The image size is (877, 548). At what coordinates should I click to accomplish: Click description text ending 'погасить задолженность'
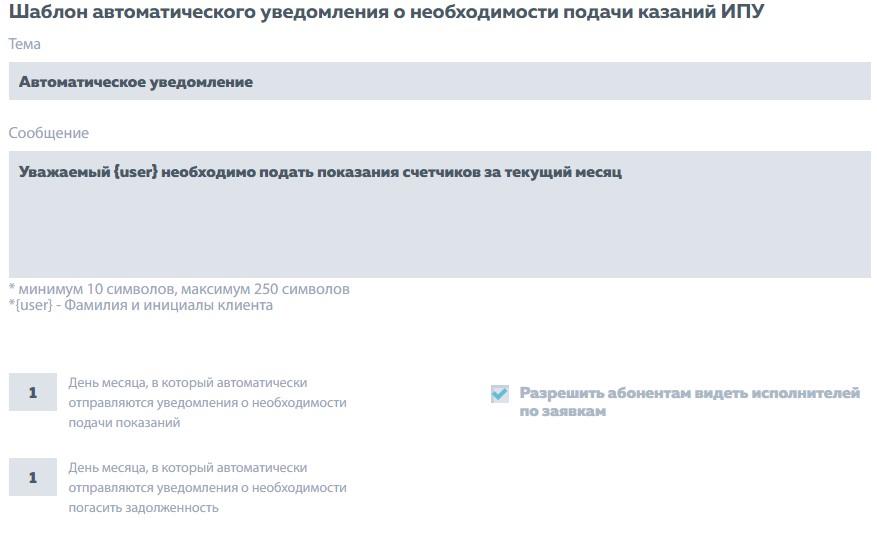[208, 488]
